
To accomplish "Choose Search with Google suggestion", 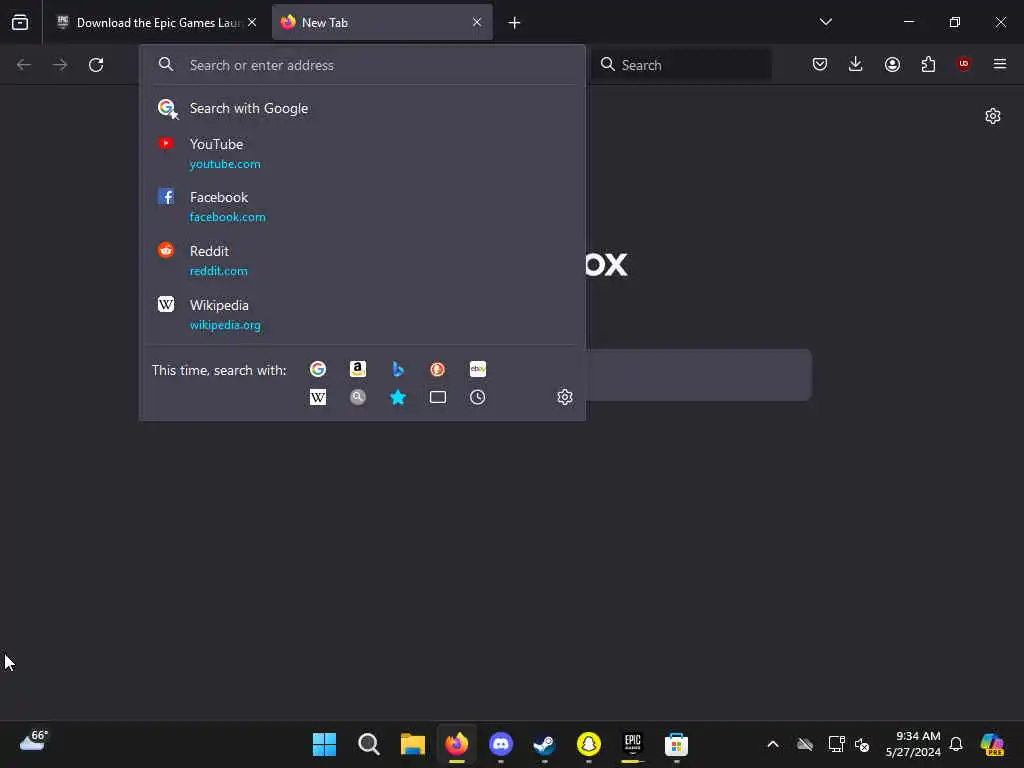I will [362, 108].
